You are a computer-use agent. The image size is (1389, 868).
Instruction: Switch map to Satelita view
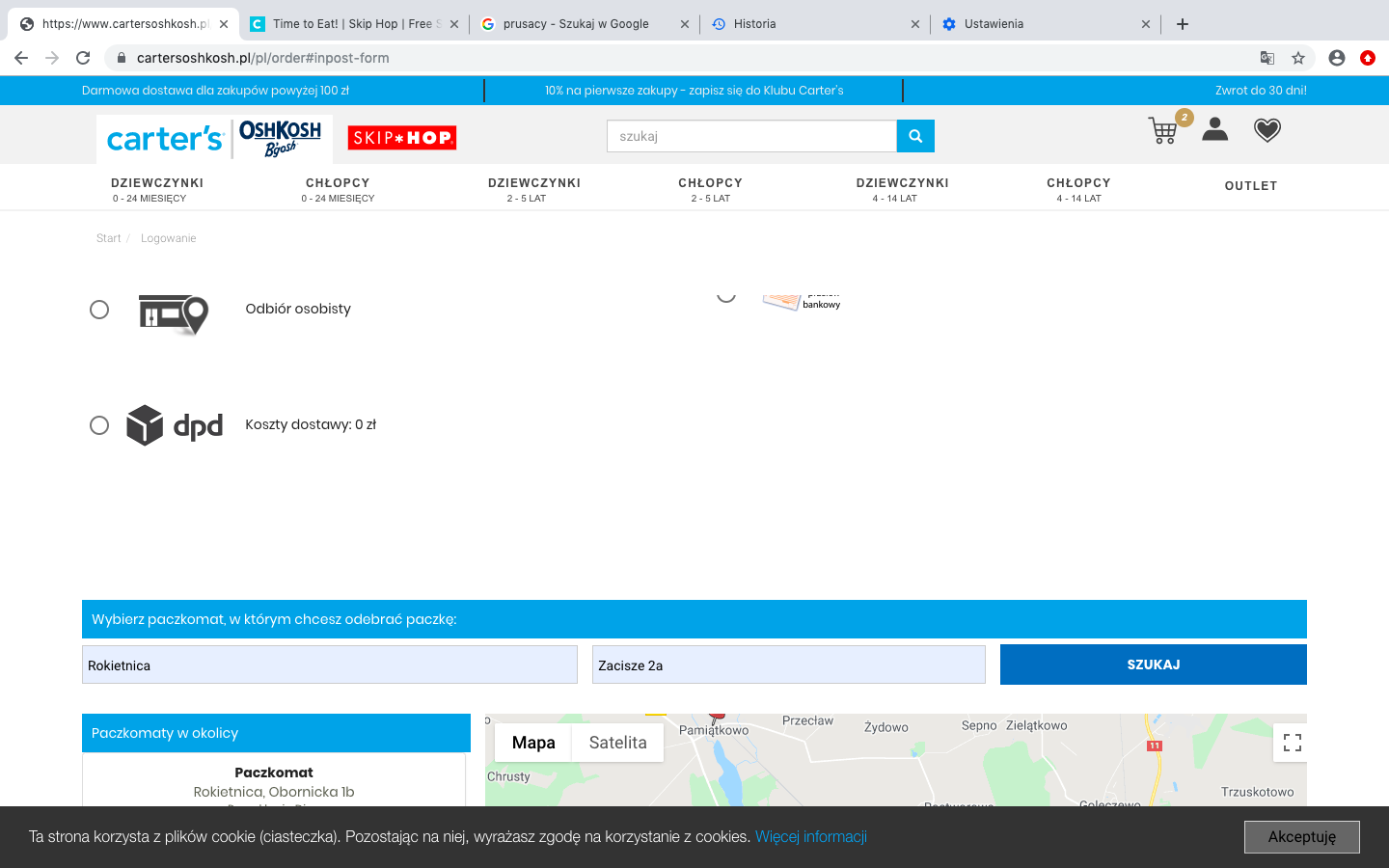(x=617, y=743)
